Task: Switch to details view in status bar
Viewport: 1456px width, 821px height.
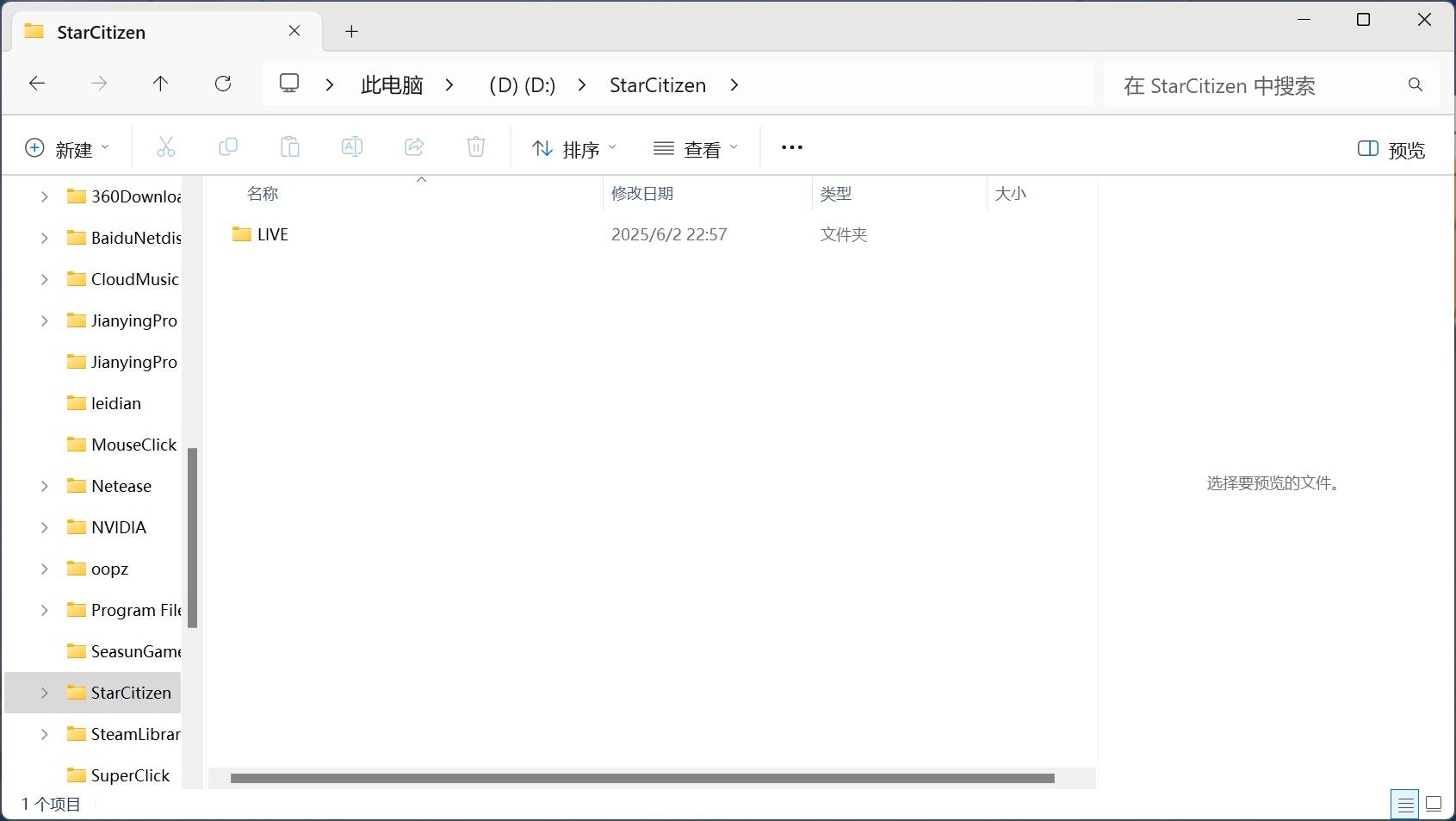Action: click(1405, 805)
